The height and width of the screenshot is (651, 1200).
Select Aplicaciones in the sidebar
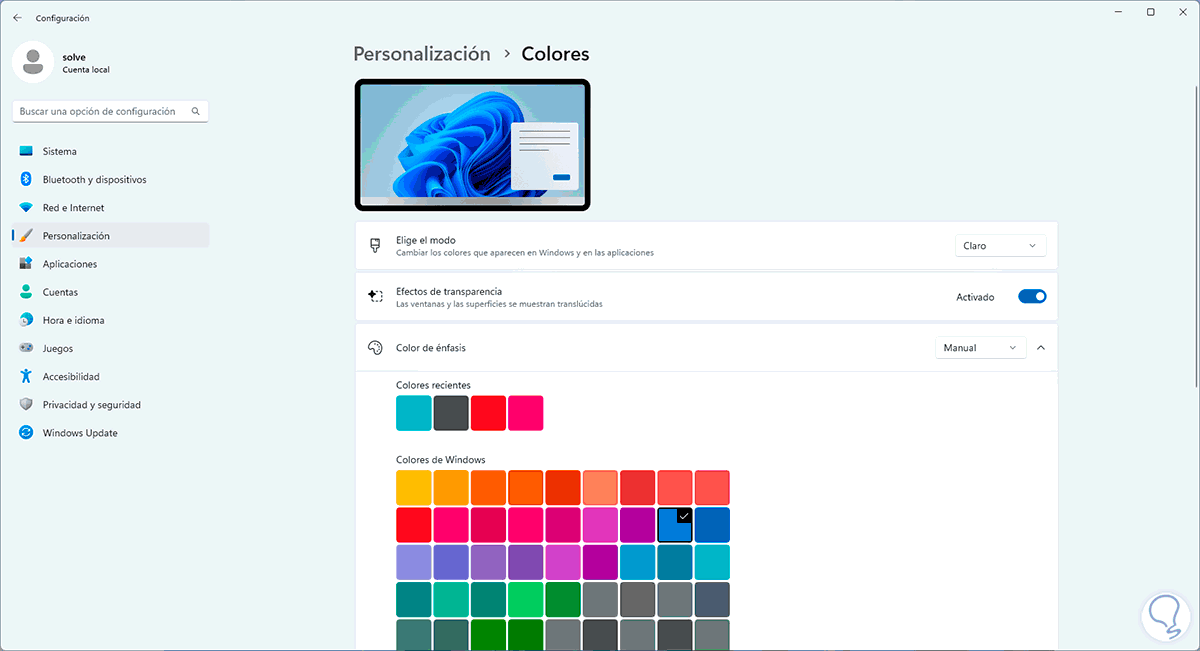[x=110, y=264]
